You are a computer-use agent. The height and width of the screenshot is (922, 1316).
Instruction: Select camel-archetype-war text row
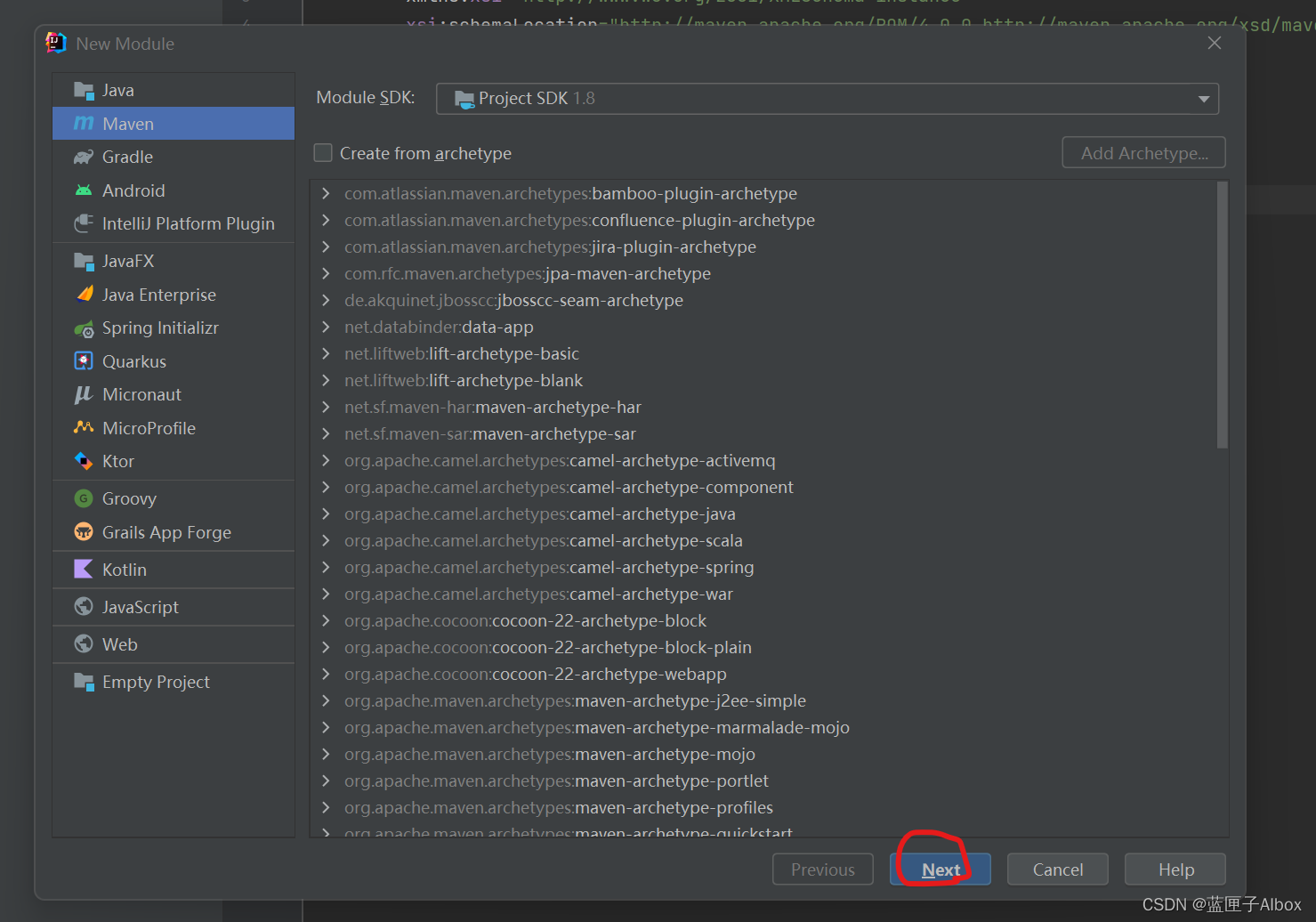point(539,594)
